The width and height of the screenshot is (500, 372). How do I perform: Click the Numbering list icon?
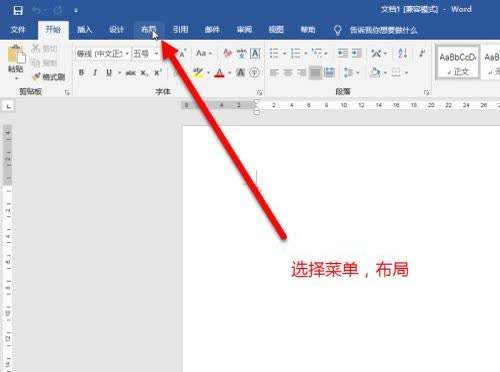point(296,53)
